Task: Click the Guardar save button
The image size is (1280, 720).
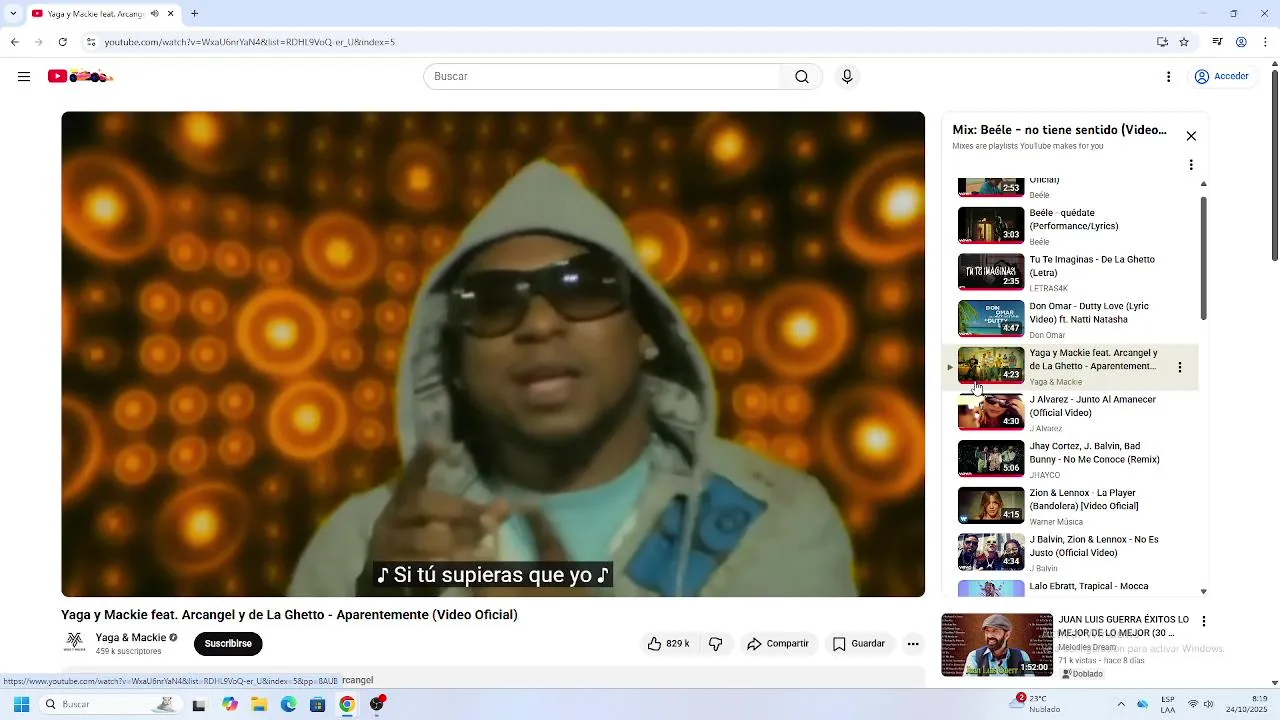Action: click(x=859, y=644)
